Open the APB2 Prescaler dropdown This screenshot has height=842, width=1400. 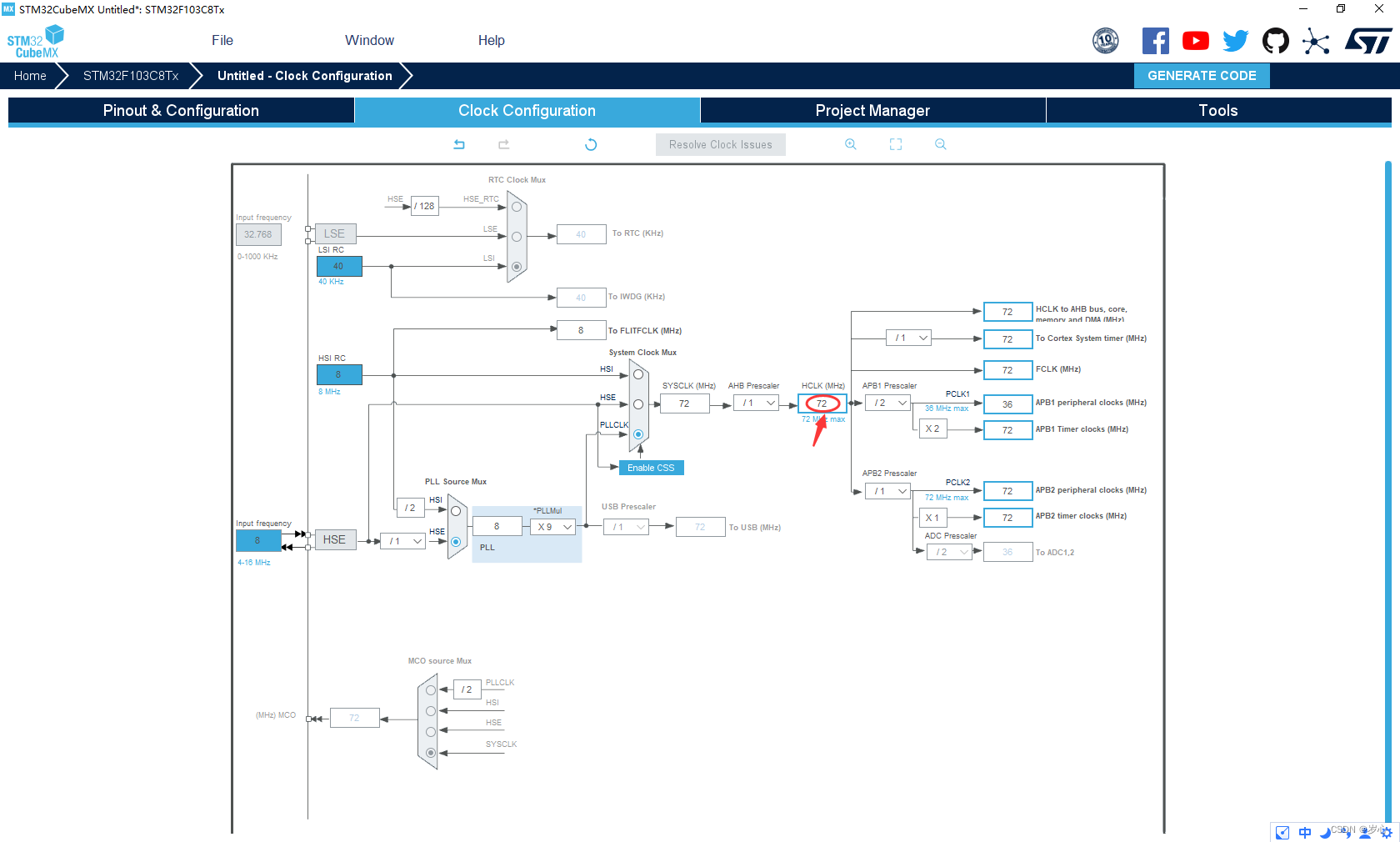click(887, 491)
